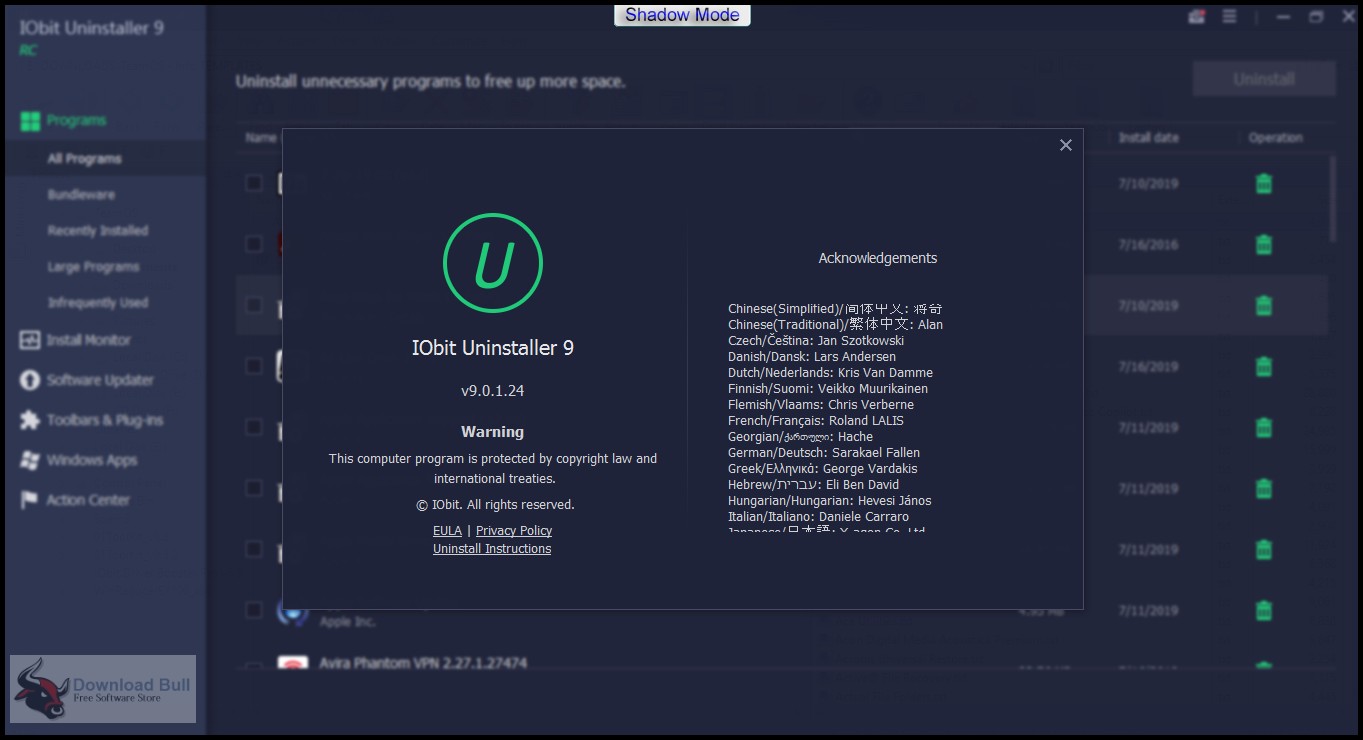Screen dimensions: 1363x740
Task: Click the version text v9.0.1.24
Action: 493,391
